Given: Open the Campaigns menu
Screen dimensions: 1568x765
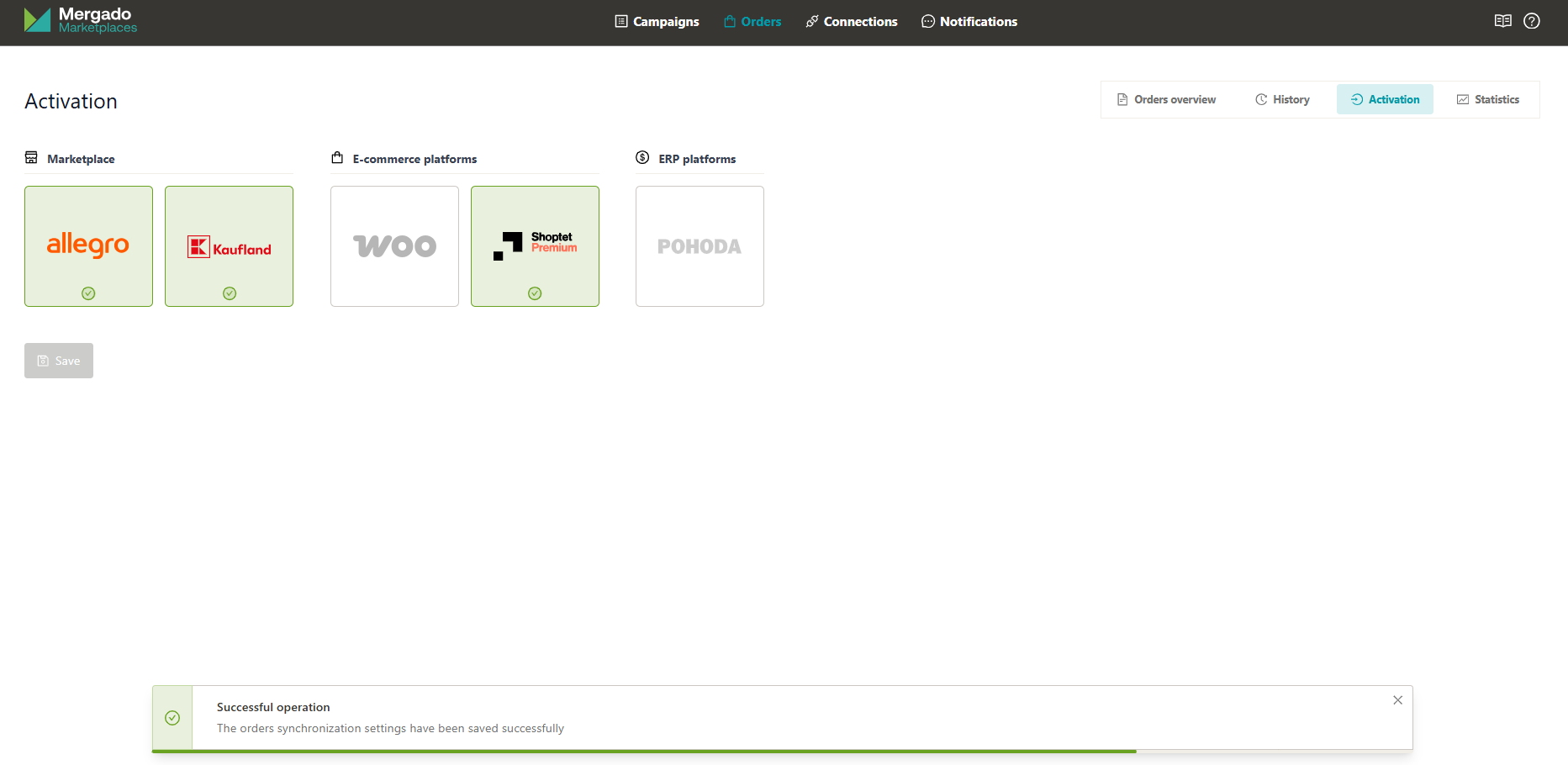Looking at the screenshot, I should point(657,22).
